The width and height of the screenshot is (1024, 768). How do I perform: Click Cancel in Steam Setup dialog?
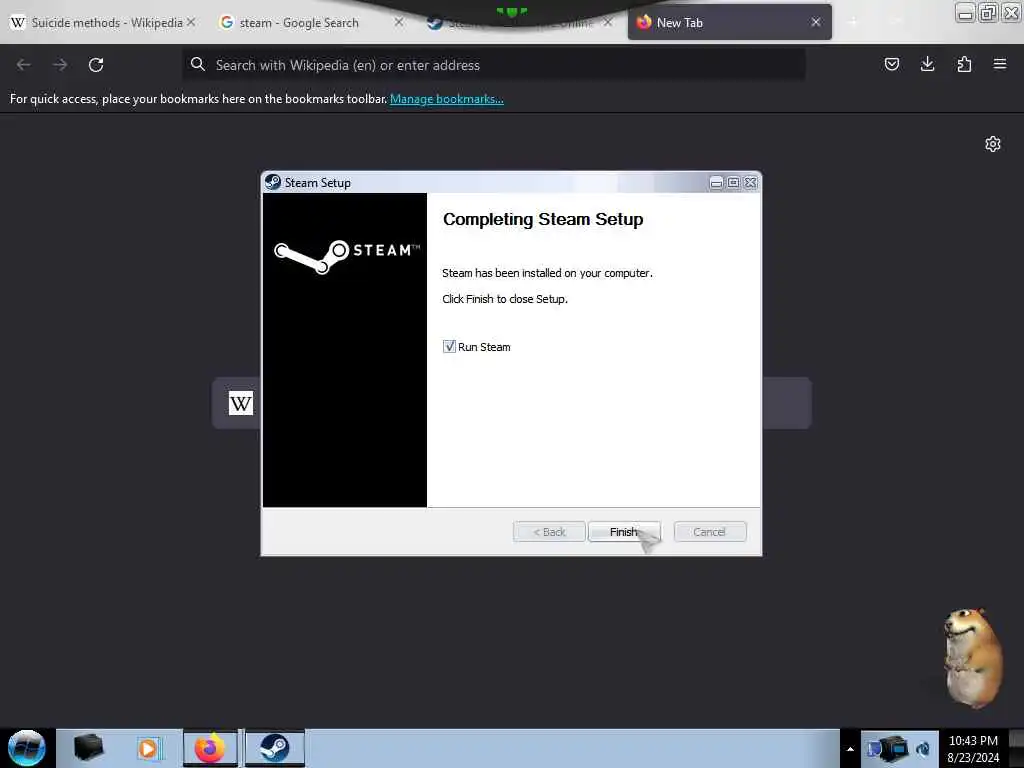(x=709, y=532)
